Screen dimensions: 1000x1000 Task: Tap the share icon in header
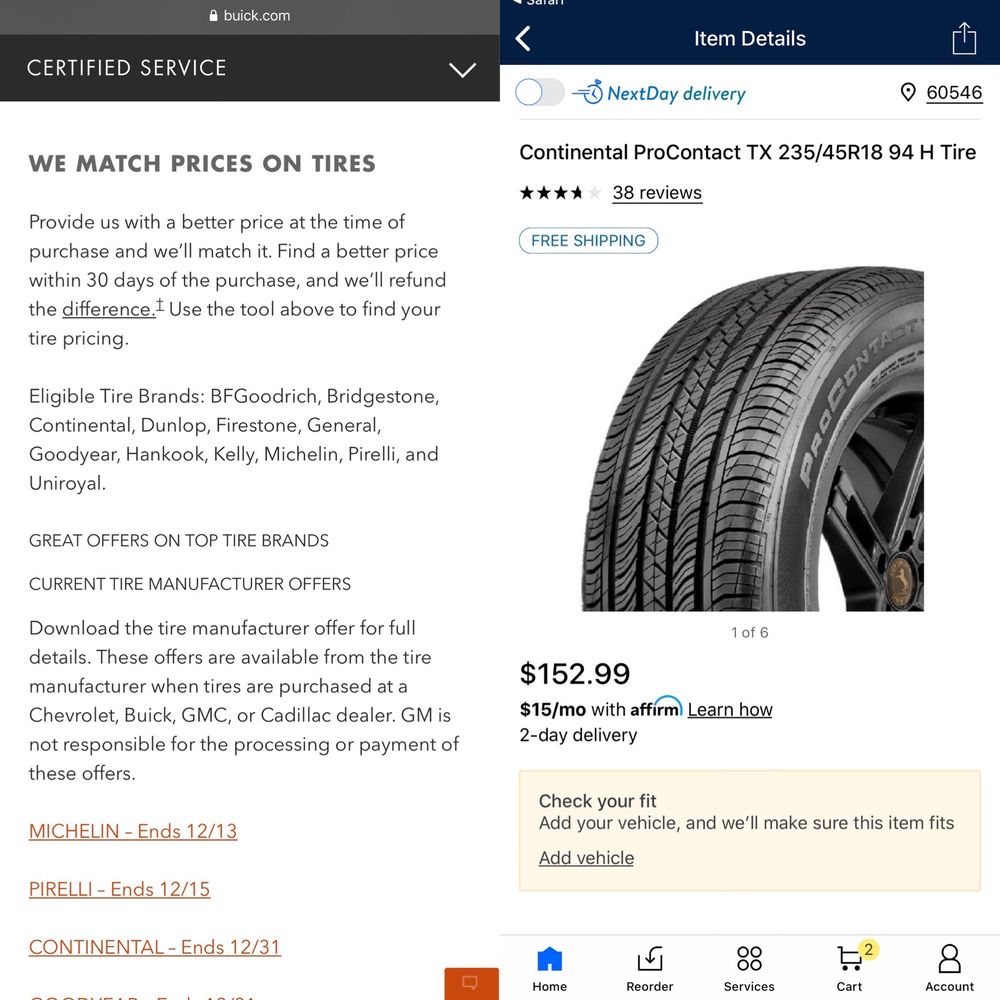pyautogui.click(x=963, y=38)
